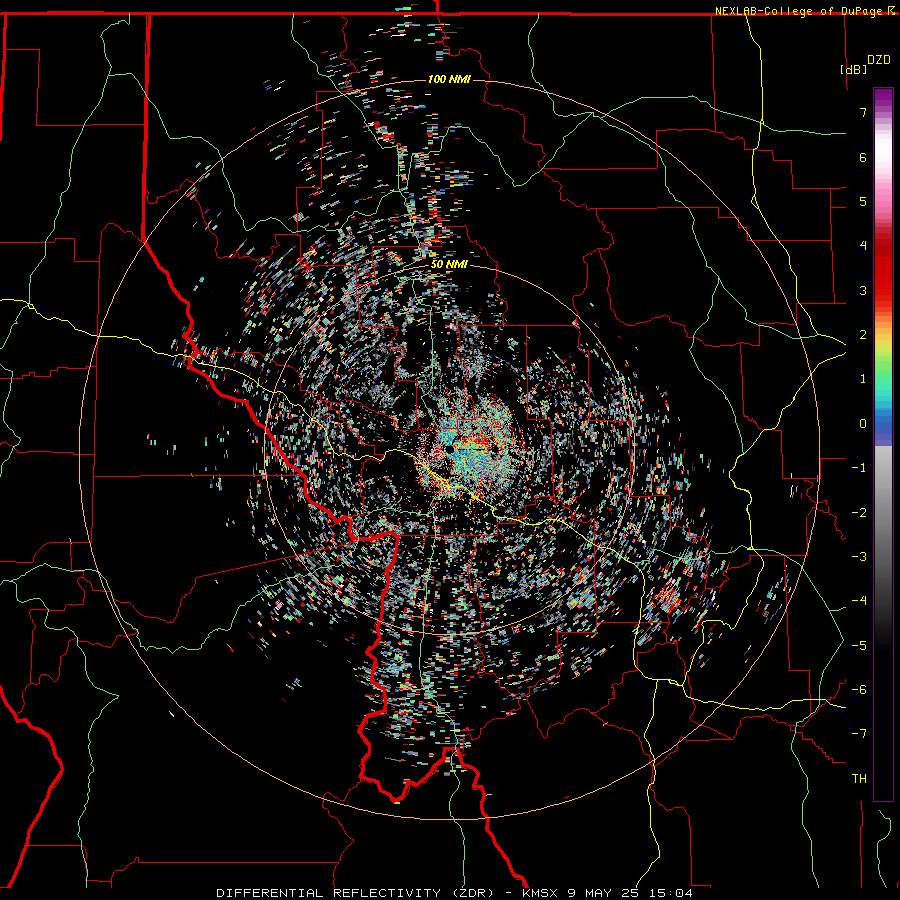900x900 pixels.
Task: Click the positive 1 scale value
Action: (863, 379)
